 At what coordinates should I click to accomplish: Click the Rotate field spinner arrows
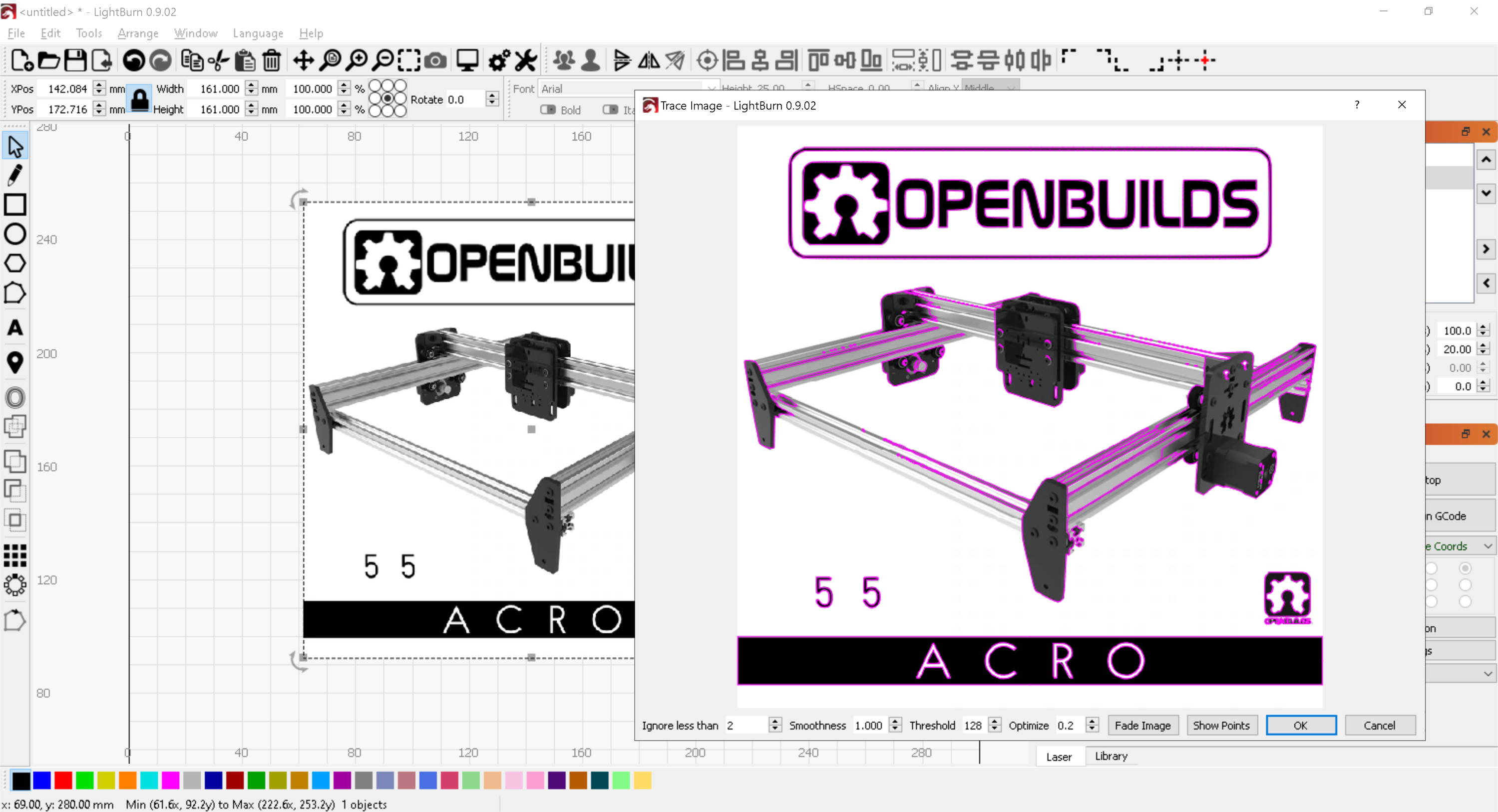(x=492, y=99)
